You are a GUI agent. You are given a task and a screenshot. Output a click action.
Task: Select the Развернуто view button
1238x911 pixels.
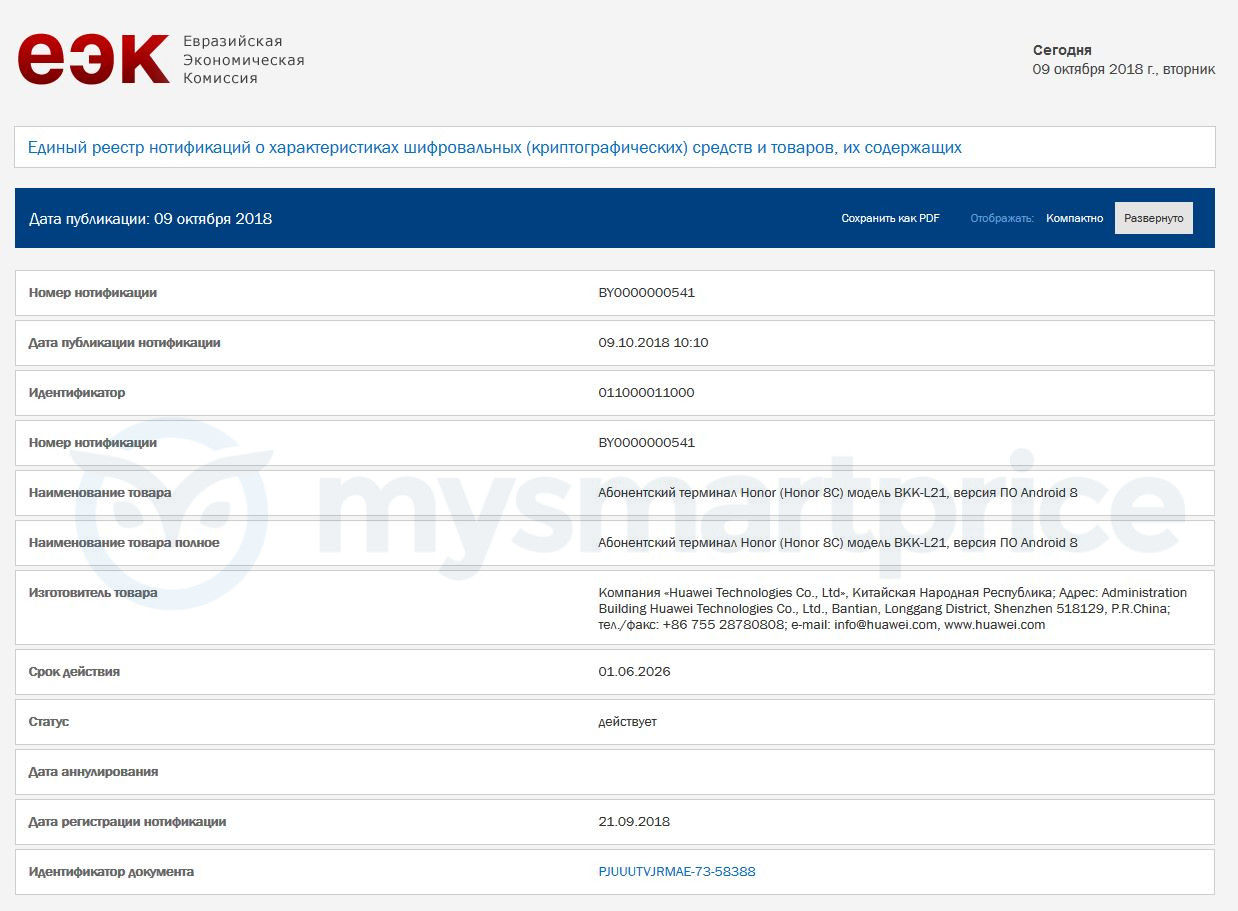tap(1153, 218)
